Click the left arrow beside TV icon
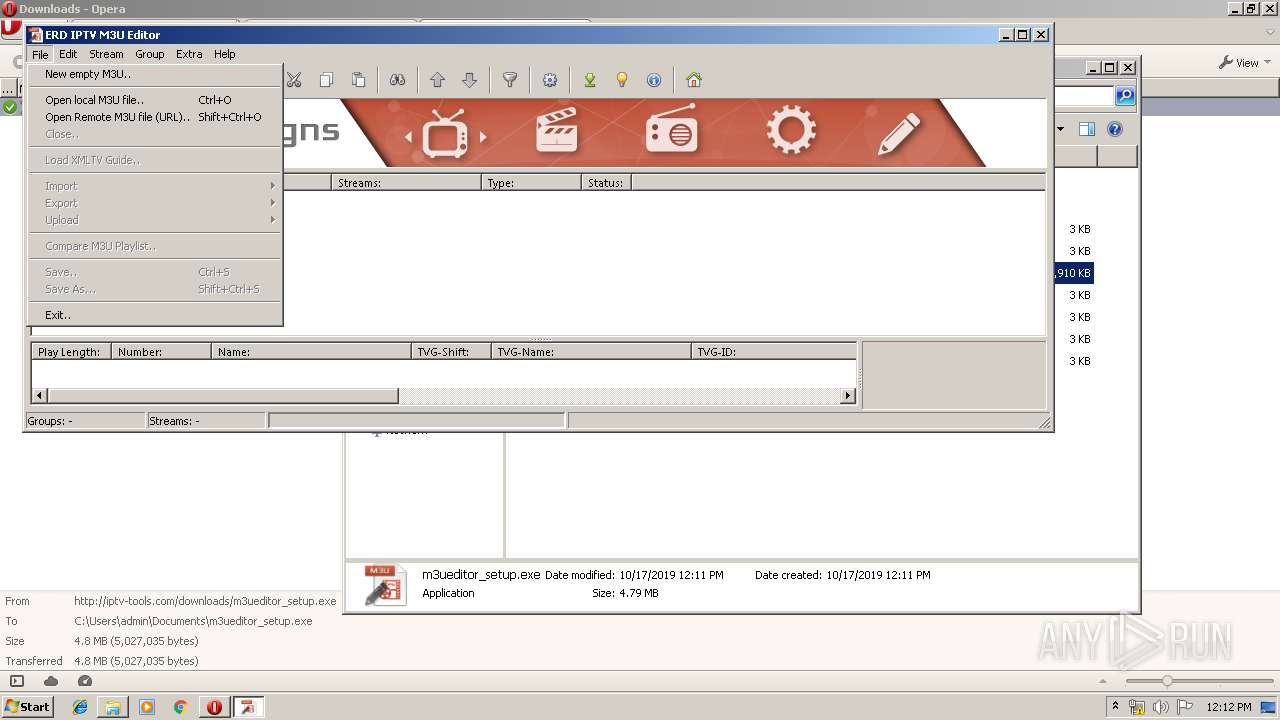Viewport: 1280px width, 720px height. (x=408, y=137)
